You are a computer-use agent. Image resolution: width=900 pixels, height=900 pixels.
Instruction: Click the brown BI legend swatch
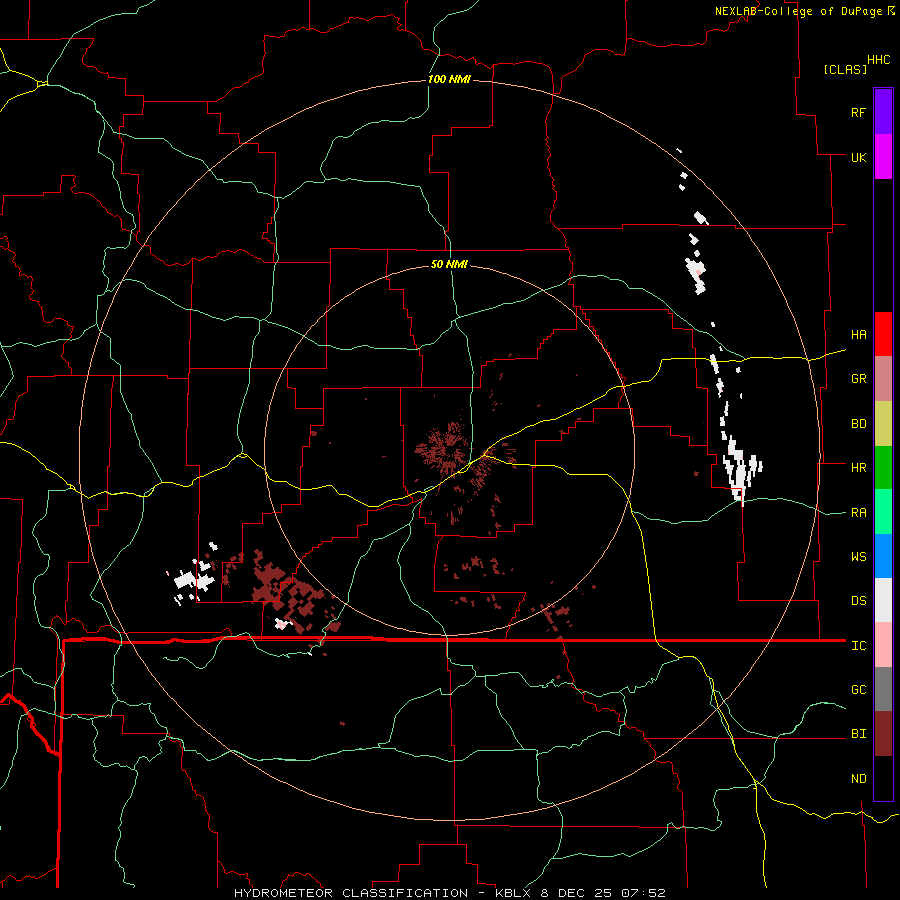[x=883, y=734]
